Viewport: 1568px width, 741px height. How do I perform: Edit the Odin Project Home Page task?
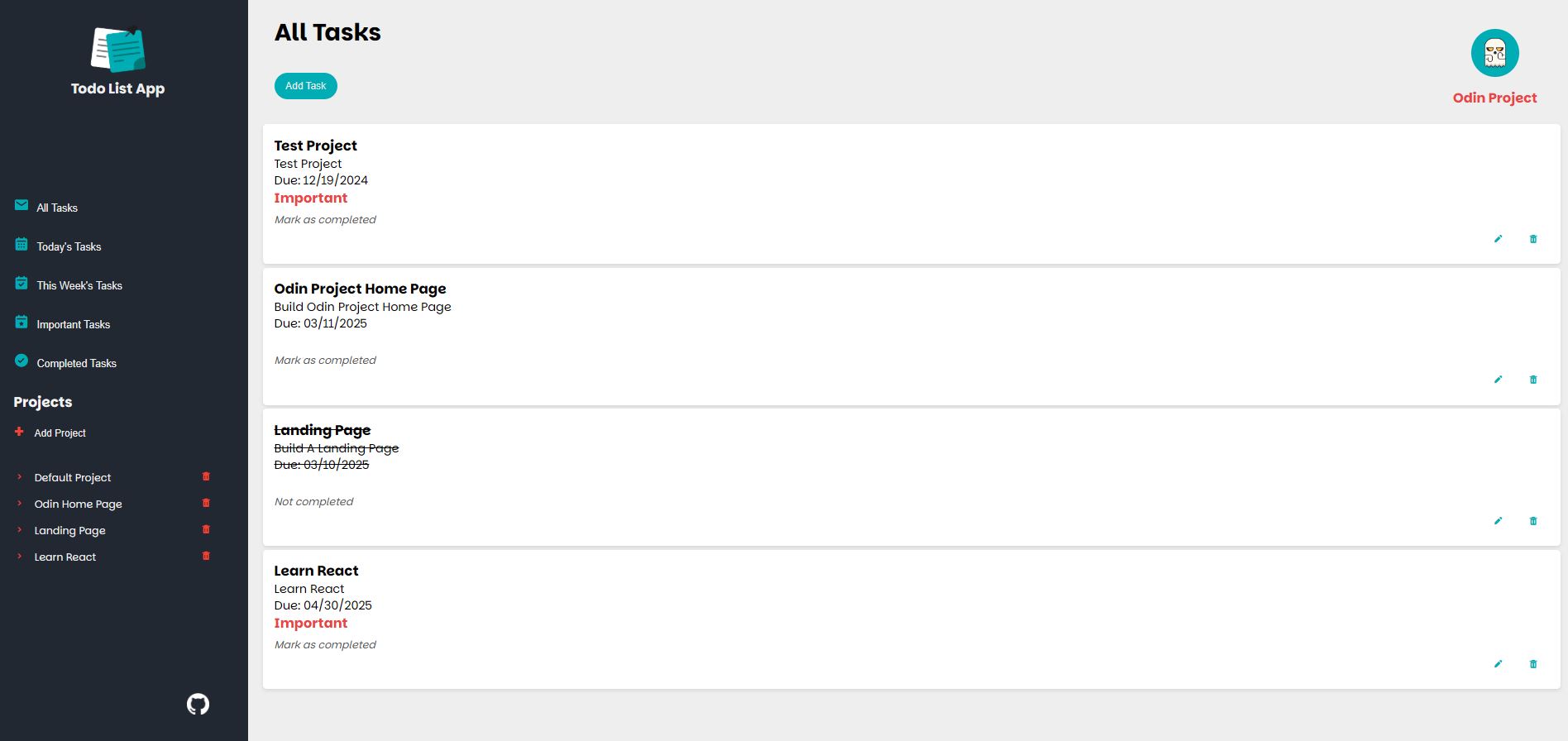click(1498, 380)
